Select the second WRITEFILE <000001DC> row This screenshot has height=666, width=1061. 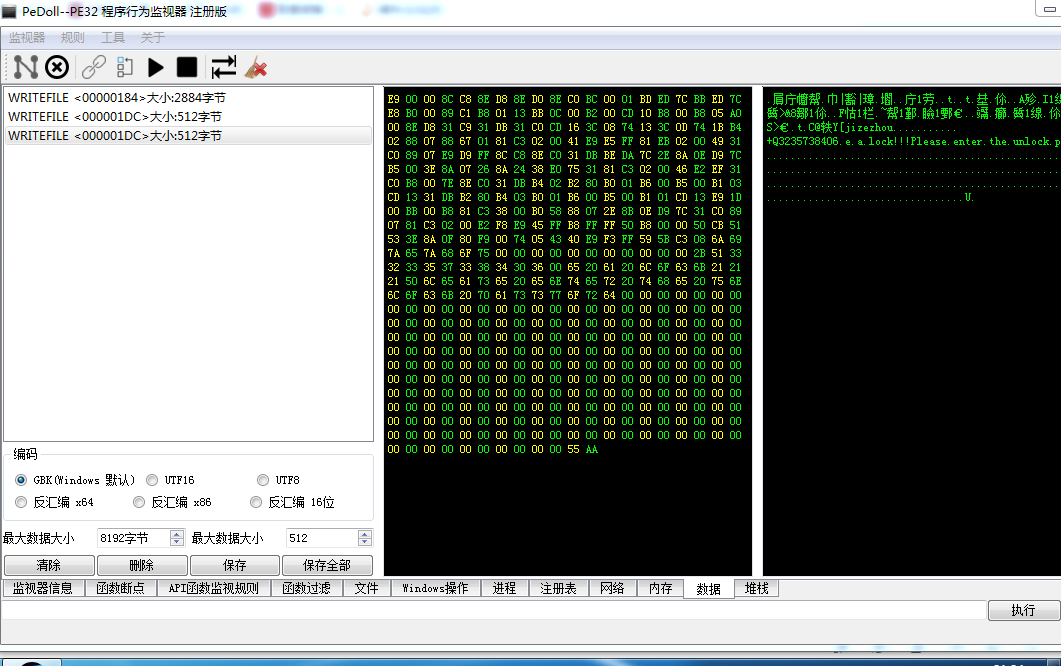pyautogui.click(x=188, y=116)
